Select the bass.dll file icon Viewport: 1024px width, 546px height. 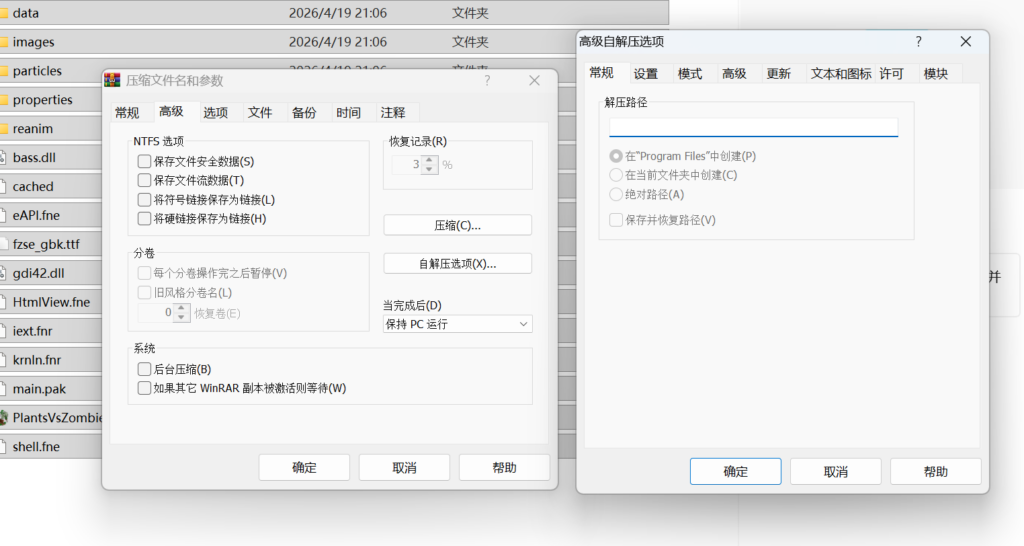(4, 158)
